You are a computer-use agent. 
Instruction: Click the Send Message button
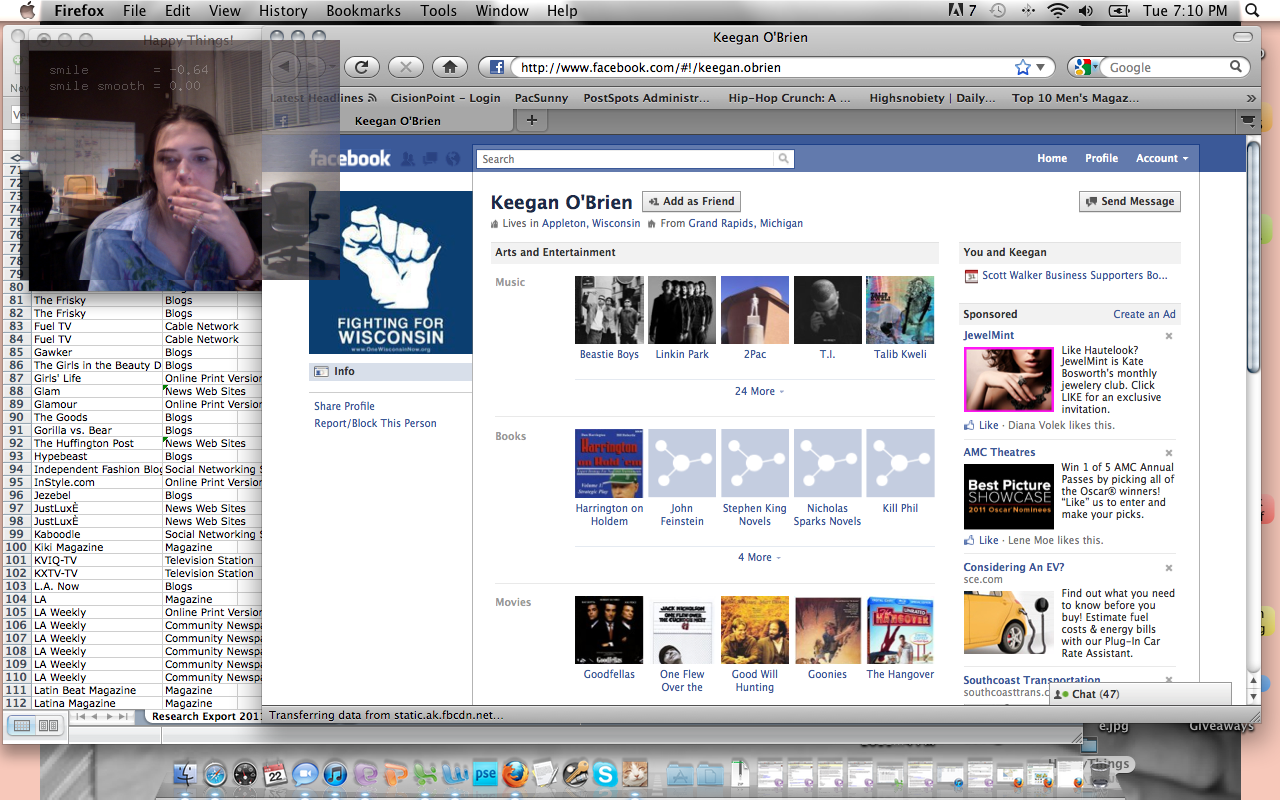coord(1129,201)
